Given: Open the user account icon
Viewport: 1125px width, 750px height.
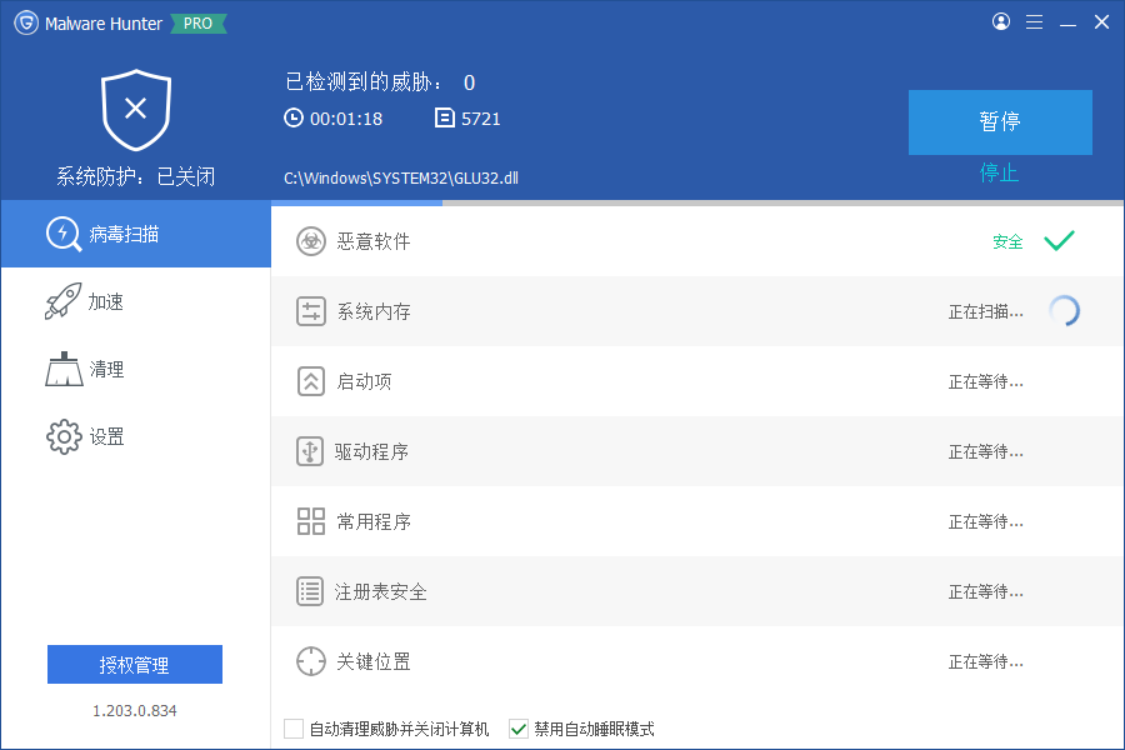Looking at the screenshot, I should tap(1001, 22).
